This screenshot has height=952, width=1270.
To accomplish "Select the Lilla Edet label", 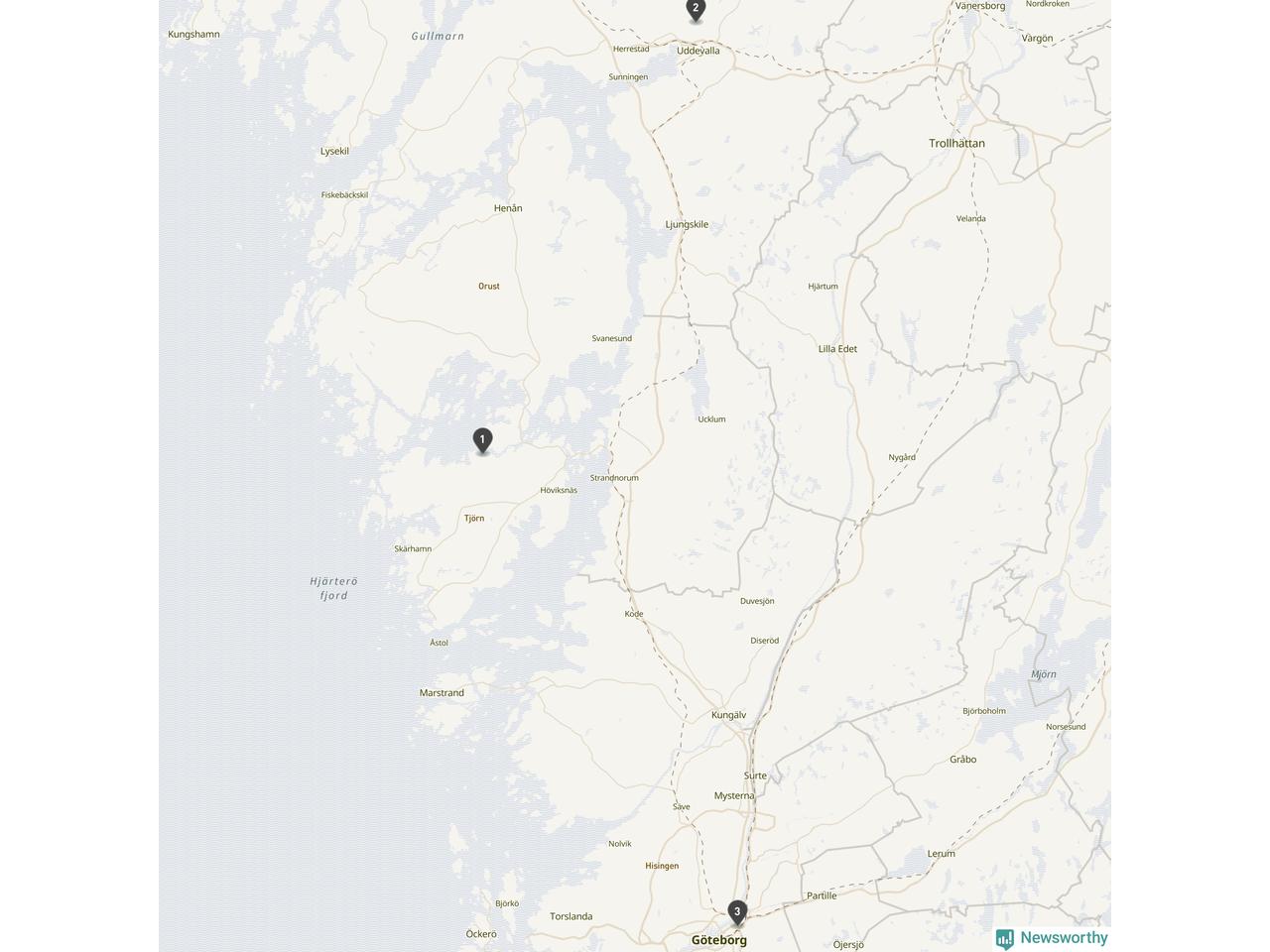I will pos(837,349).
